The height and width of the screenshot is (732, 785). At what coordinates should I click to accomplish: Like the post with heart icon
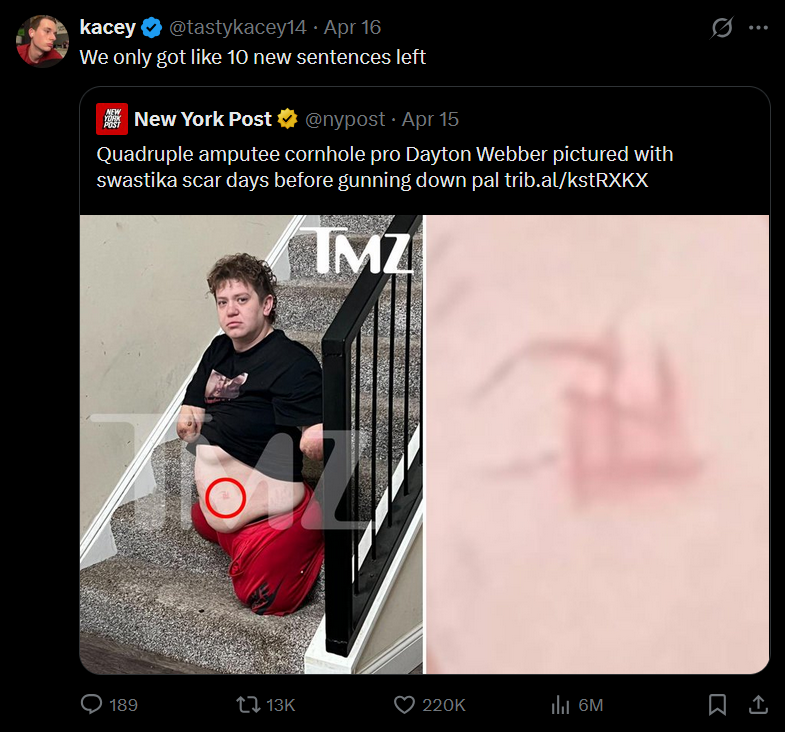404,704
